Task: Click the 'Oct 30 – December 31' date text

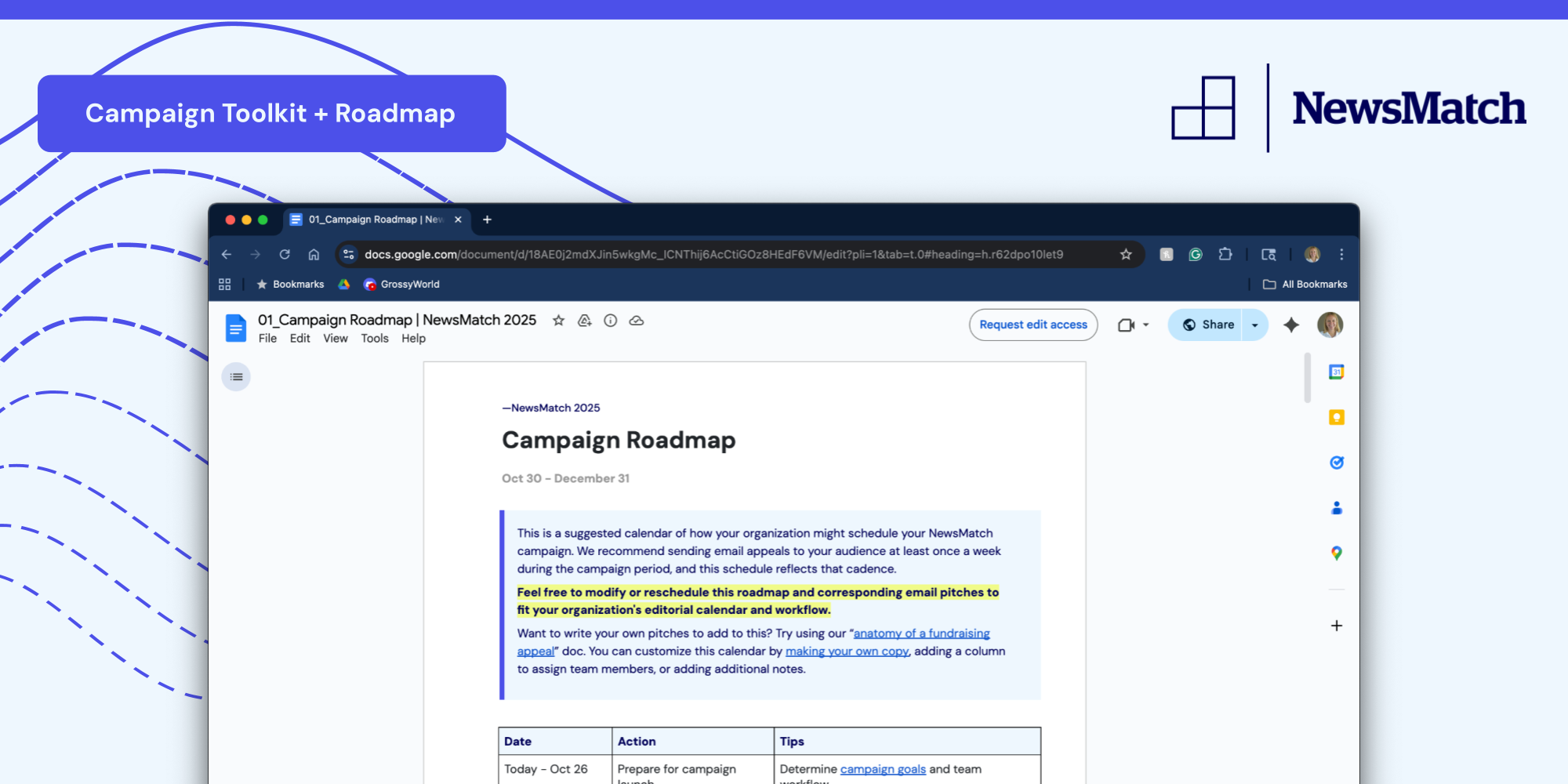Action: tap(565, 478)
